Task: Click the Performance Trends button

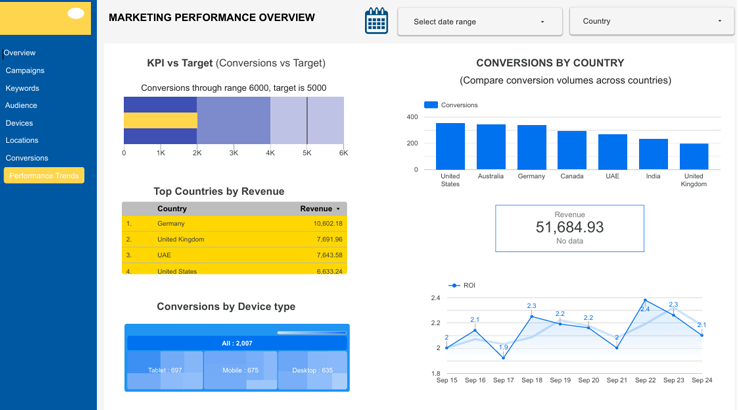Action: pyautogui.click(x=44, y=176)
